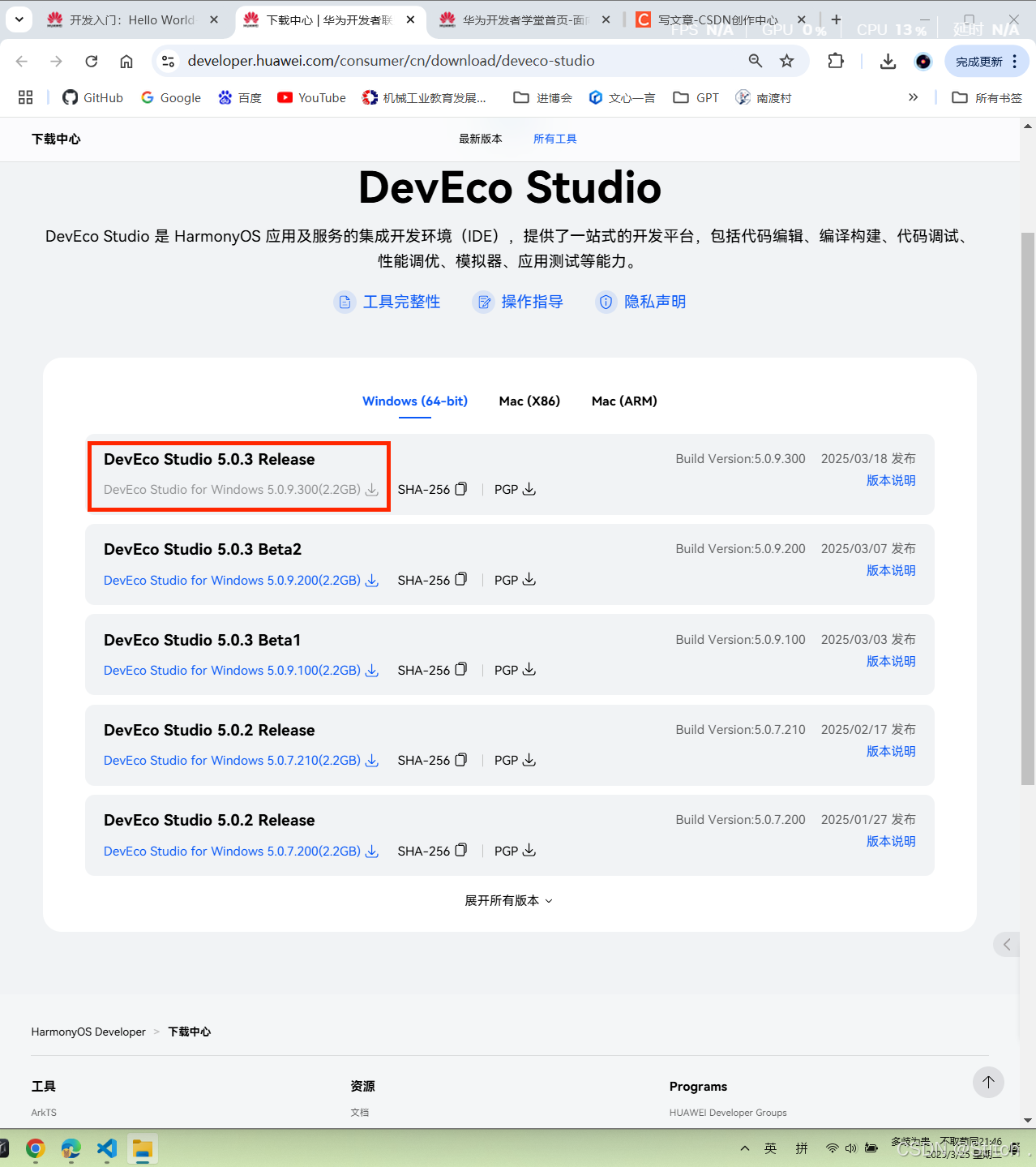Switch to 写文章-CSDN创作中心 browser tab

click(721, 19)
